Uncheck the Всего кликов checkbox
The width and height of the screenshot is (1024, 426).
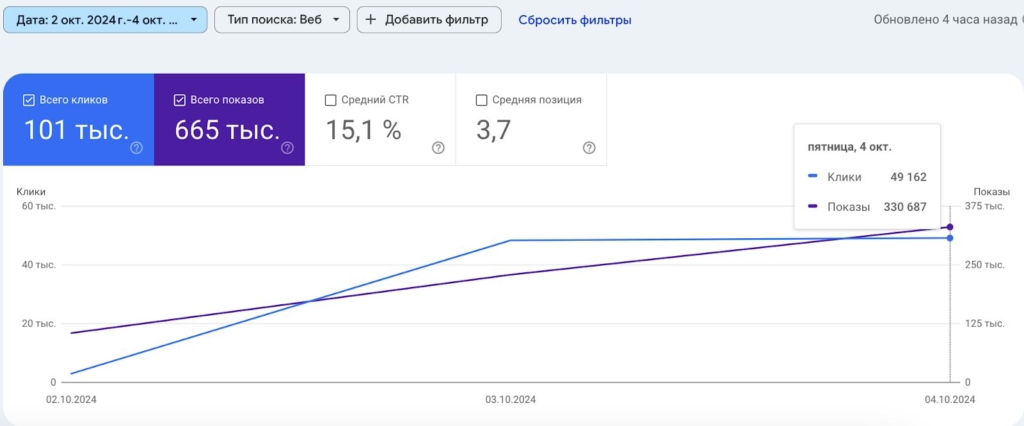point(29,100)
